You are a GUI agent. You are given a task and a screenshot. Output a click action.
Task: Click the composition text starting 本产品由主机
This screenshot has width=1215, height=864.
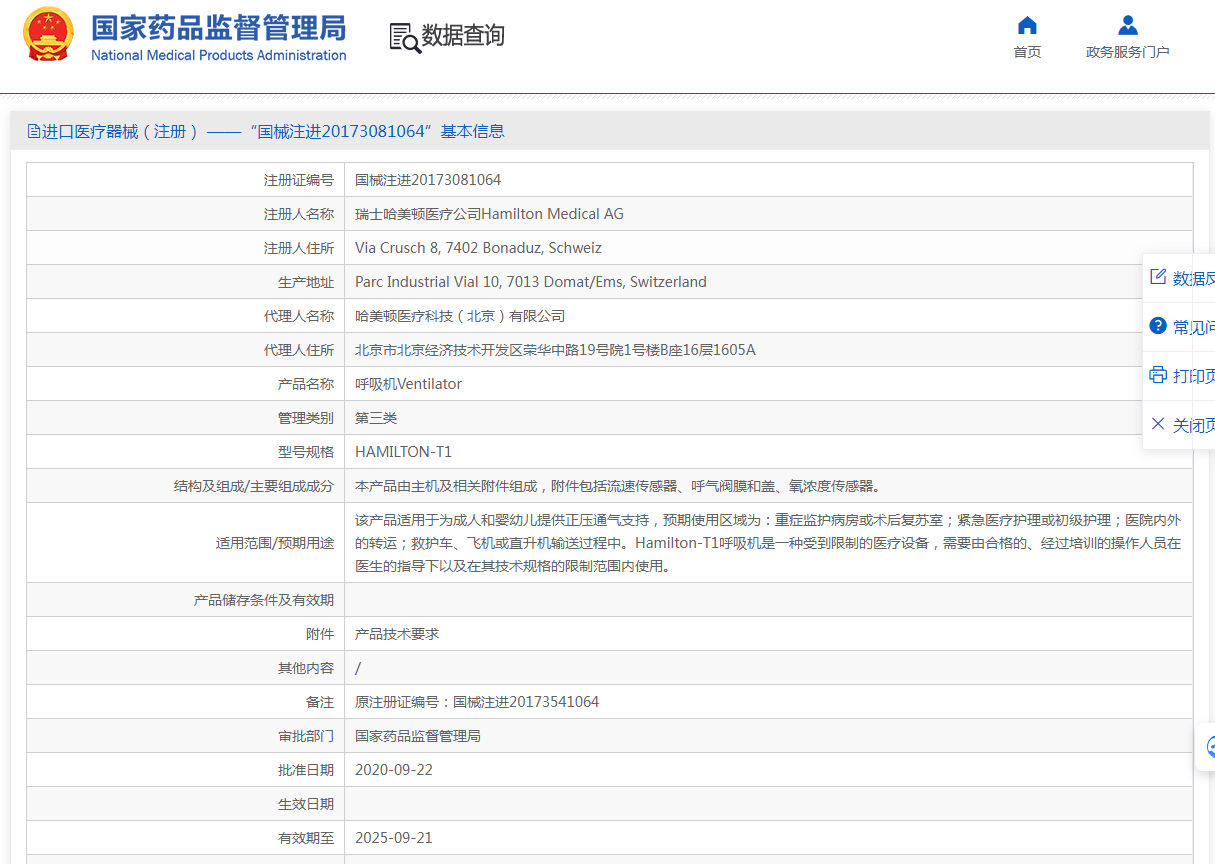[x=619, y=486]
